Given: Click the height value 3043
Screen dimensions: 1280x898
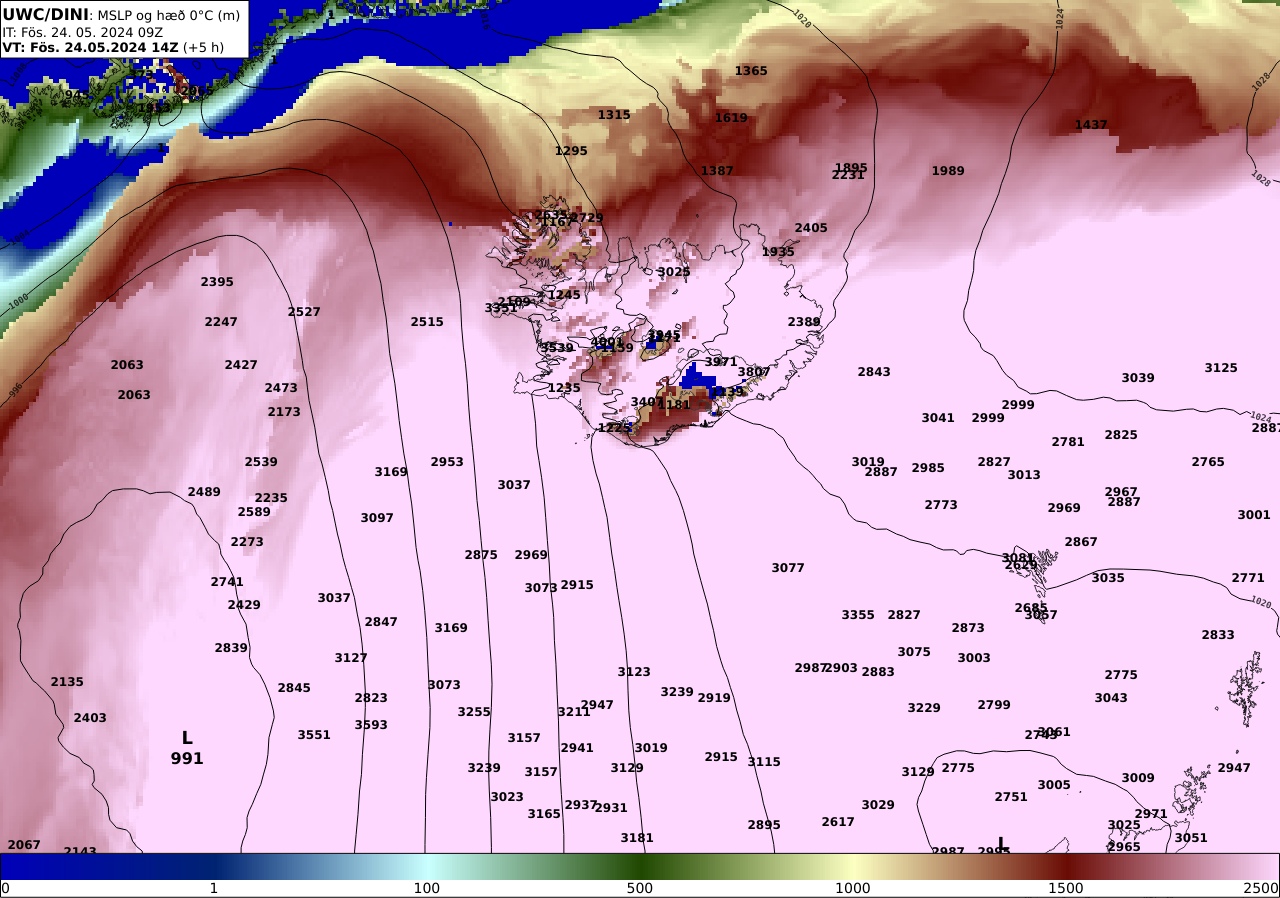Looking at the screenshot, I should [1111, 698].
